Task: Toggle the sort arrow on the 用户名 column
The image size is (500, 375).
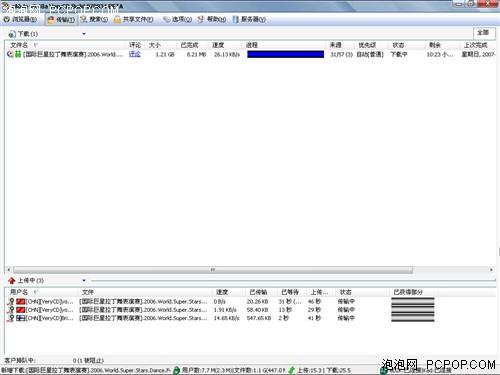Action: (x=35, y=292)
